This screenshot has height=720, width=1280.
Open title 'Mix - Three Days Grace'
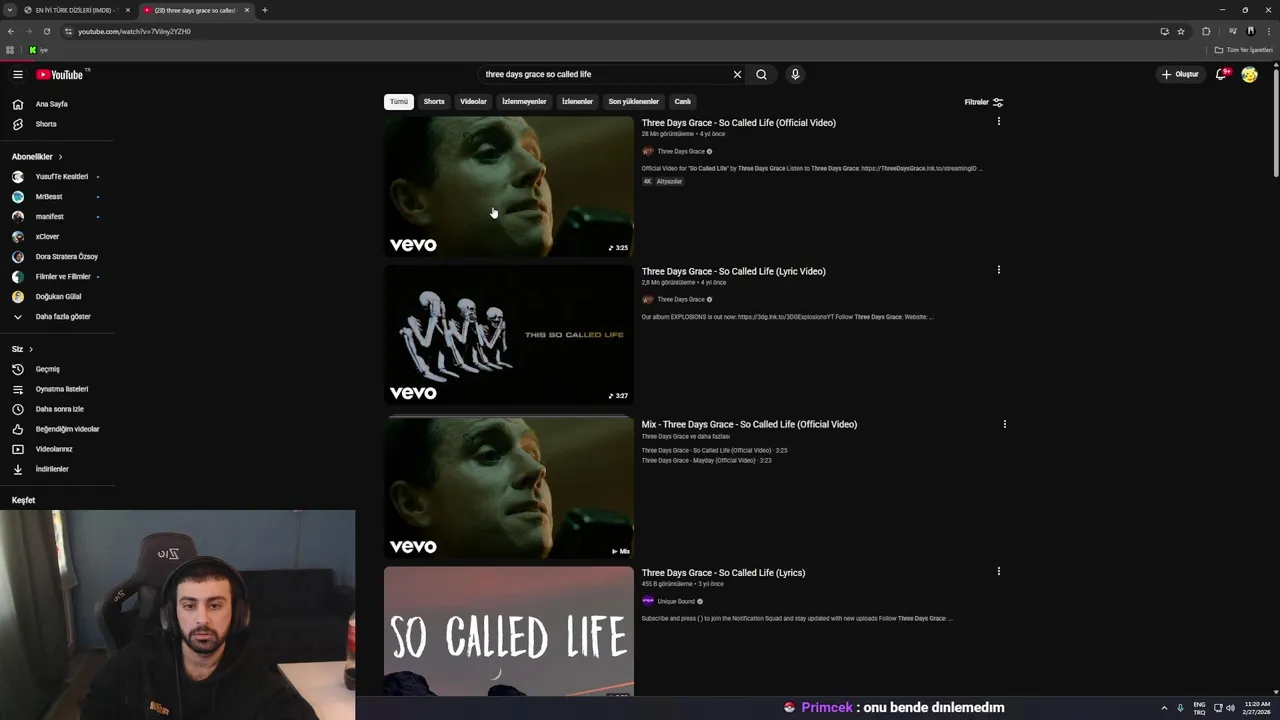point(749,424)
